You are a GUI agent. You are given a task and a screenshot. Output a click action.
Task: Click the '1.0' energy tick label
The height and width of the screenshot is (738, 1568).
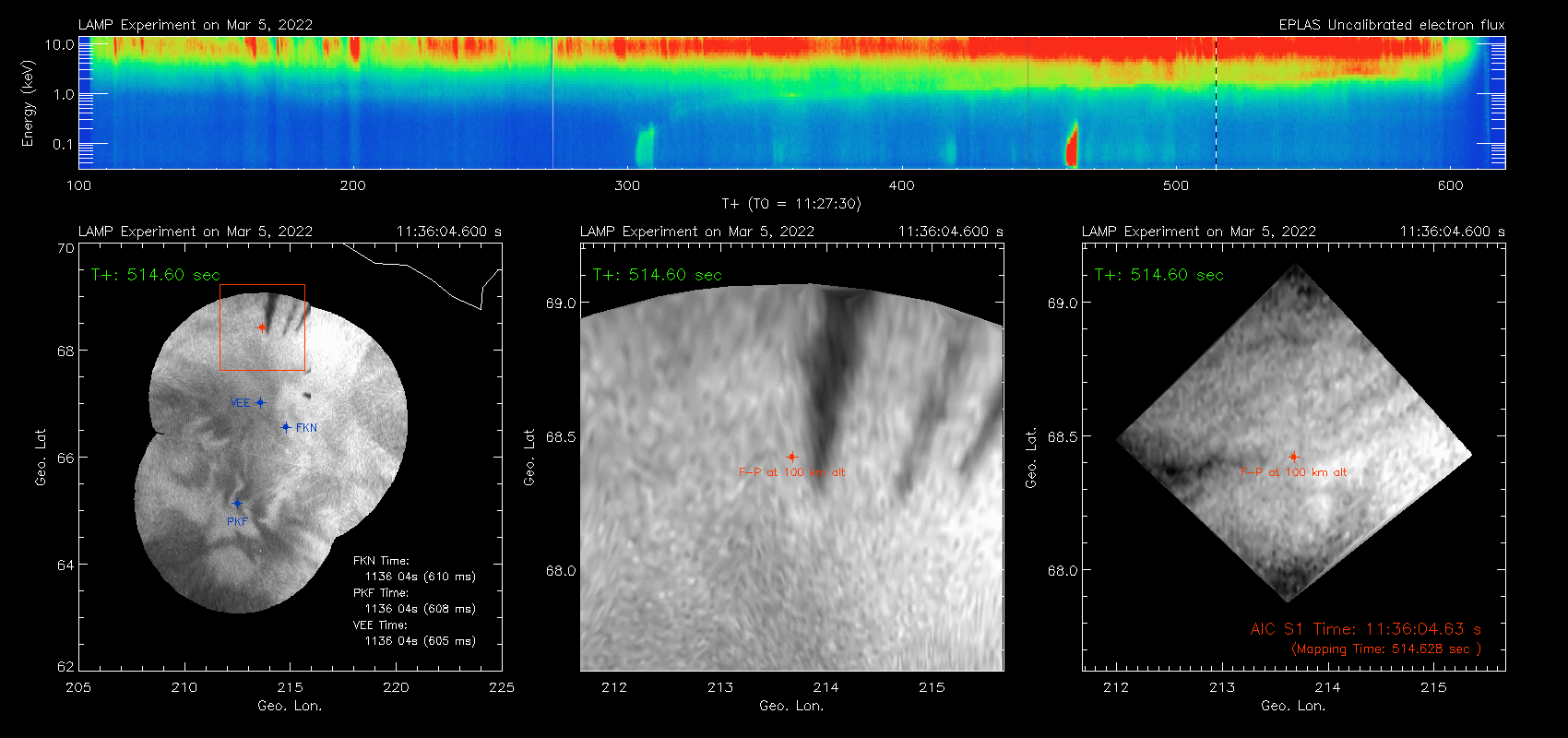pos(64,94)
